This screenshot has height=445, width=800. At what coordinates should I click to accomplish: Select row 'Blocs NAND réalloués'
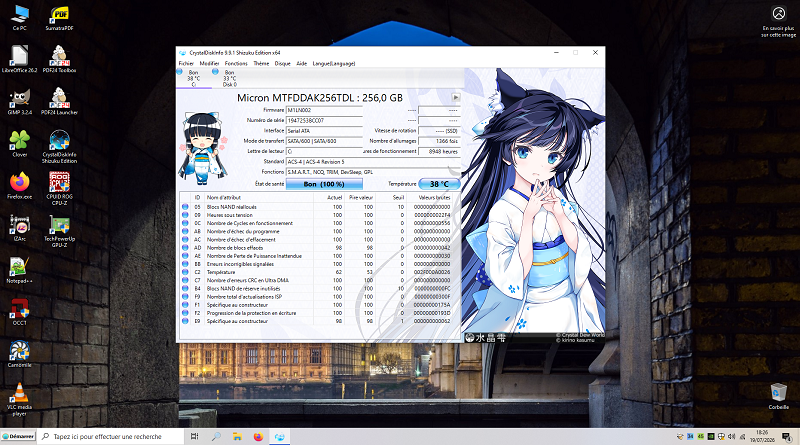point(315,207)
